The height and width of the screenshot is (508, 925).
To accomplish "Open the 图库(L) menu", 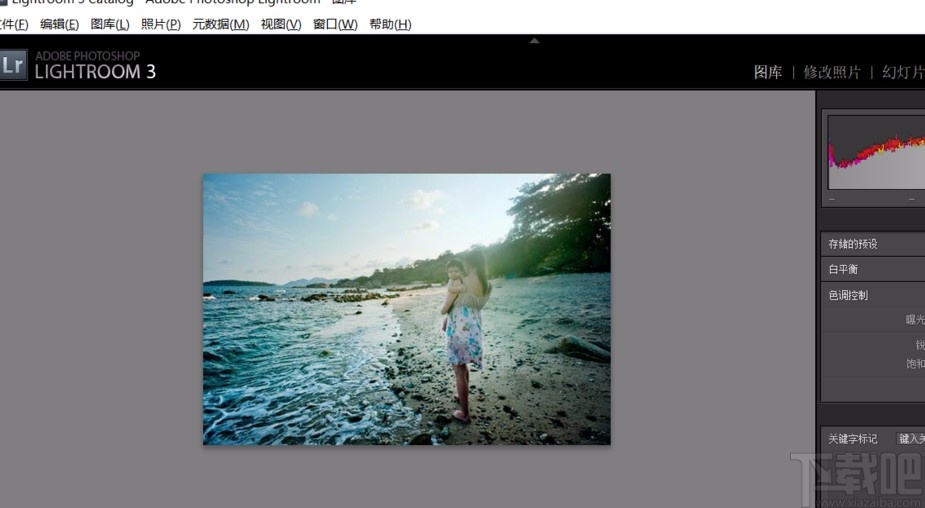I will coord(110,24).
